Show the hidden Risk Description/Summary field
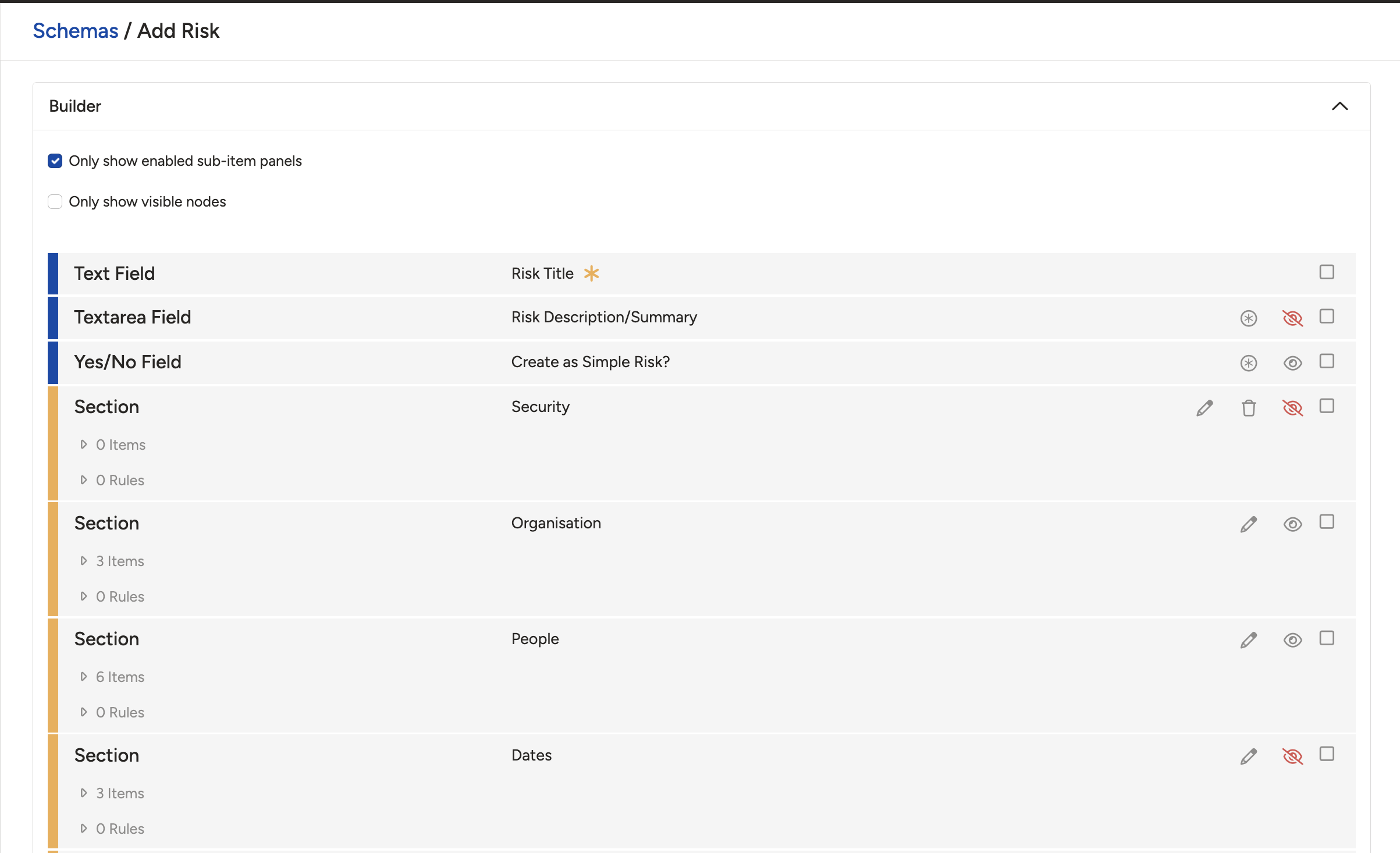1400x853 pixels. tap(1292, 318)
